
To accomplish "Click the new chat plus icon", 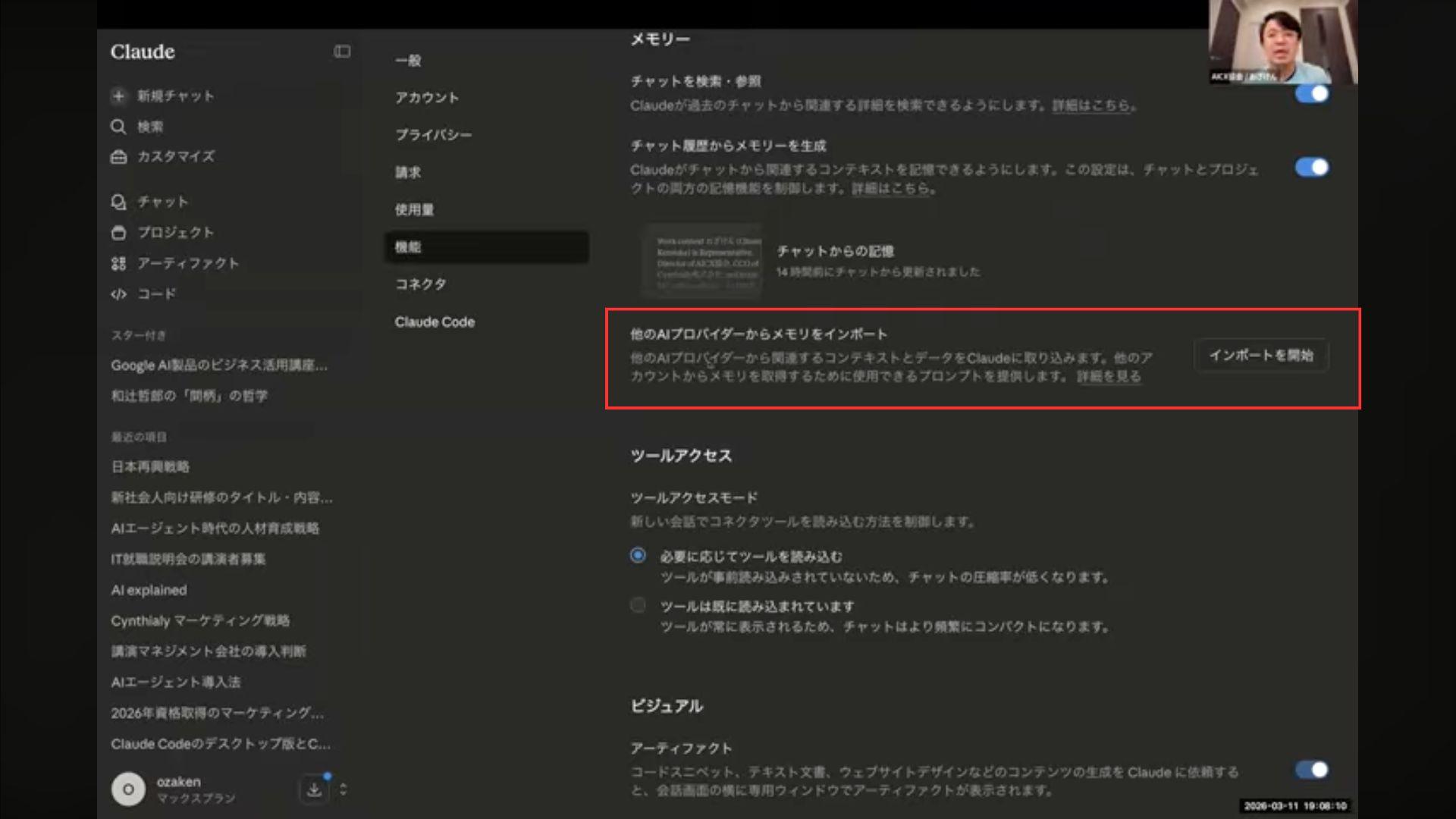I will 118,96.
